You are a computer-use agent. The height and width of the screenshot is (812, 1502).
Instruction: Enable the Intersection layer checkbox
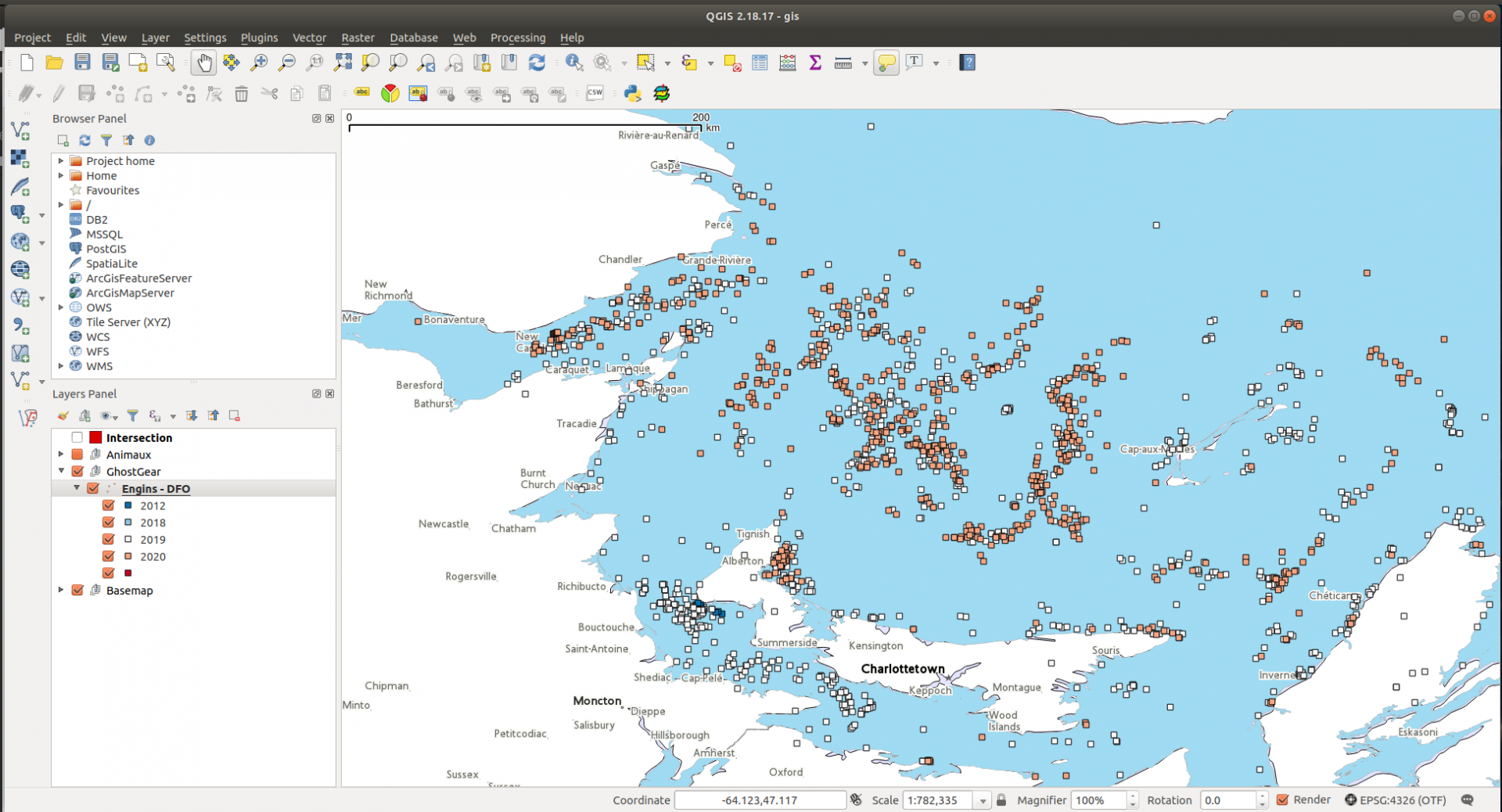click(77, 437)
